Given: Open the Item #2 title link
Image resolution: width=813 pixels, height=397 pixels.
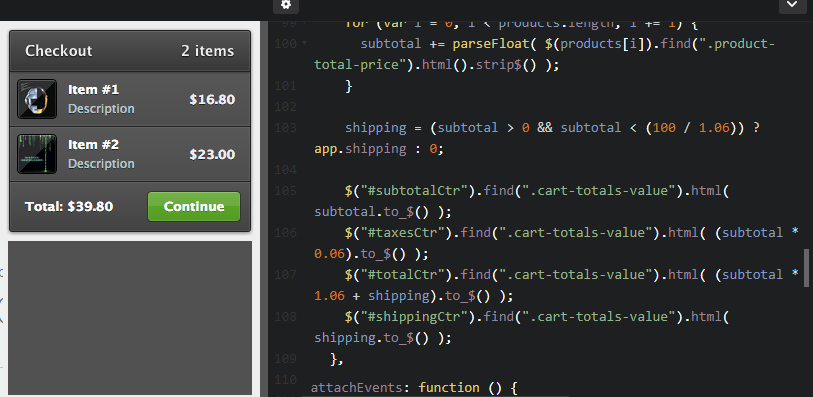Looking at the screenshot, I should (x=93, y=145).
